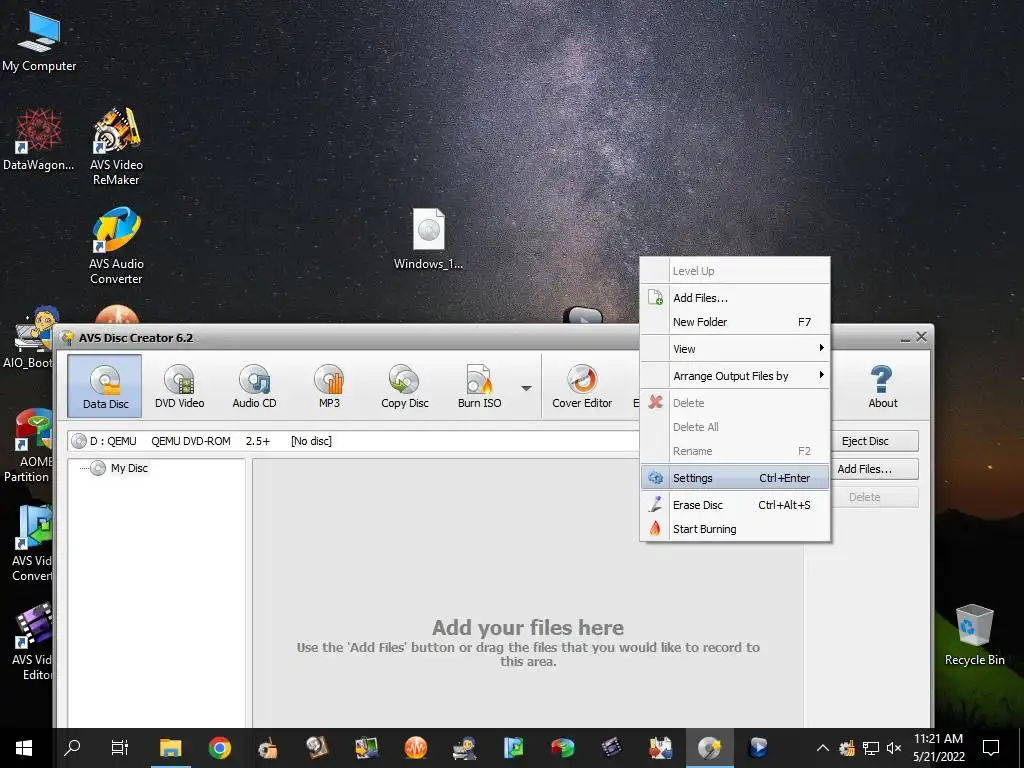Open taskbar Search

[x=72, y=748]
